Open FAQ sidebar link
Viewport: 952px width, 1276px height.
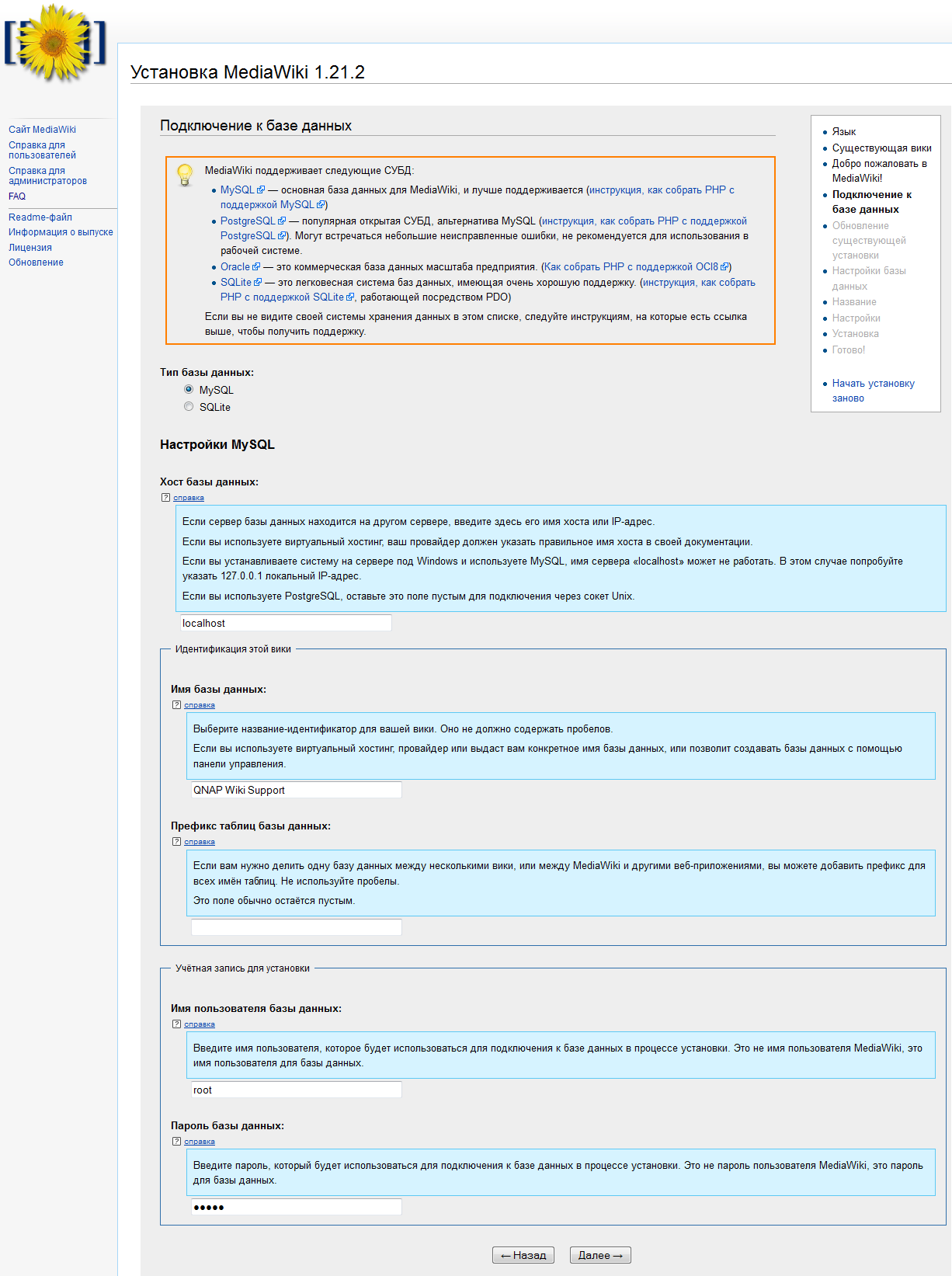click(17, 196)
